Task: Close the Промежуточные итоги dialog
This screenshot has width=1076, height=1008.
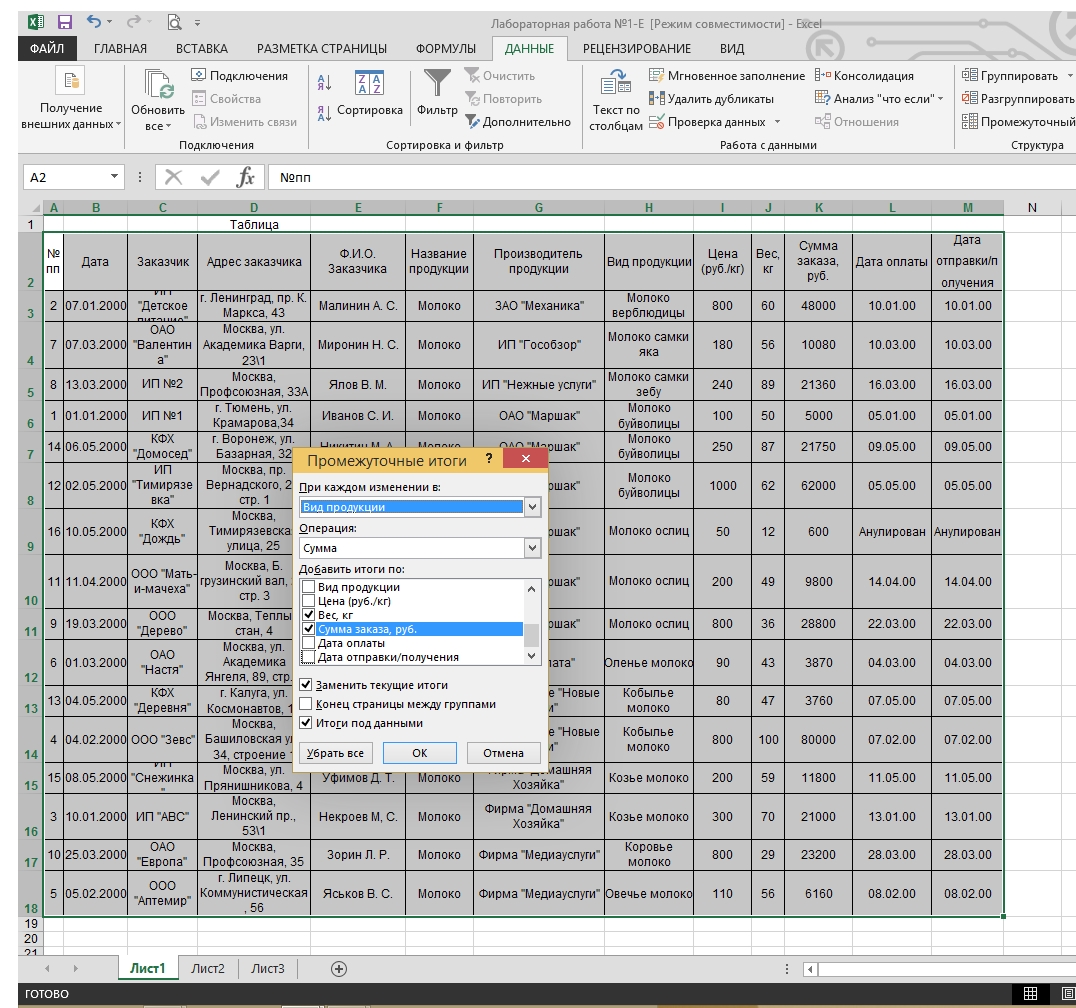Action: click(526, 458)
